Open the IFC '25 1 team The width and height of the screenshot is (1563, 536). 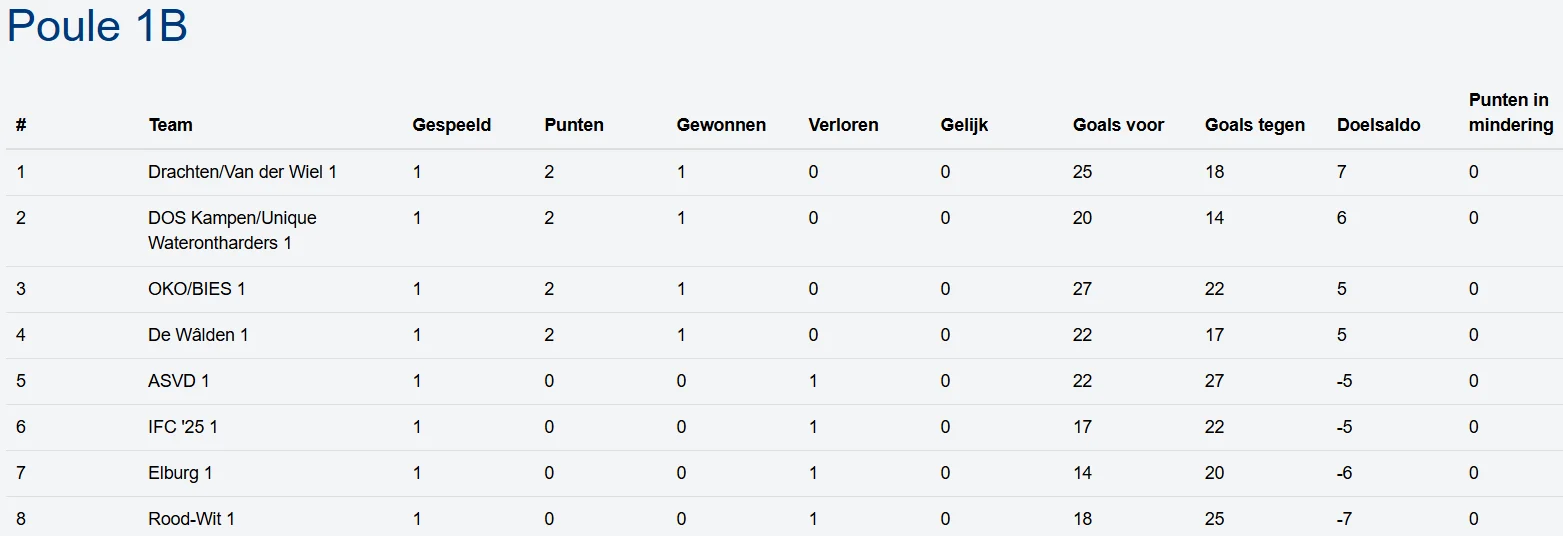tap(183, 427)
